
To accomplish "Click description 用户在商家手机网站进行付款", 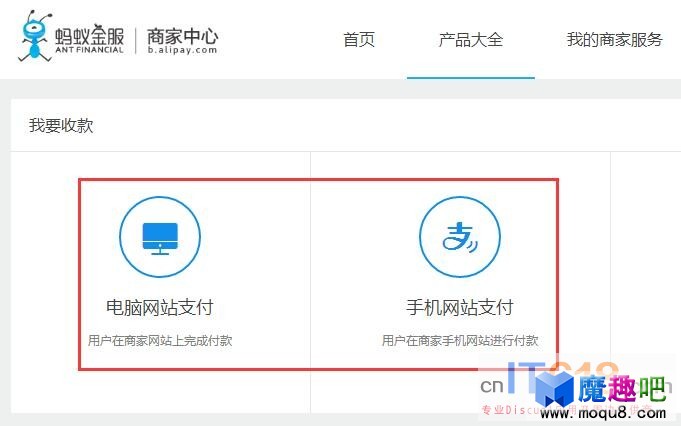I will click(460, 340).
